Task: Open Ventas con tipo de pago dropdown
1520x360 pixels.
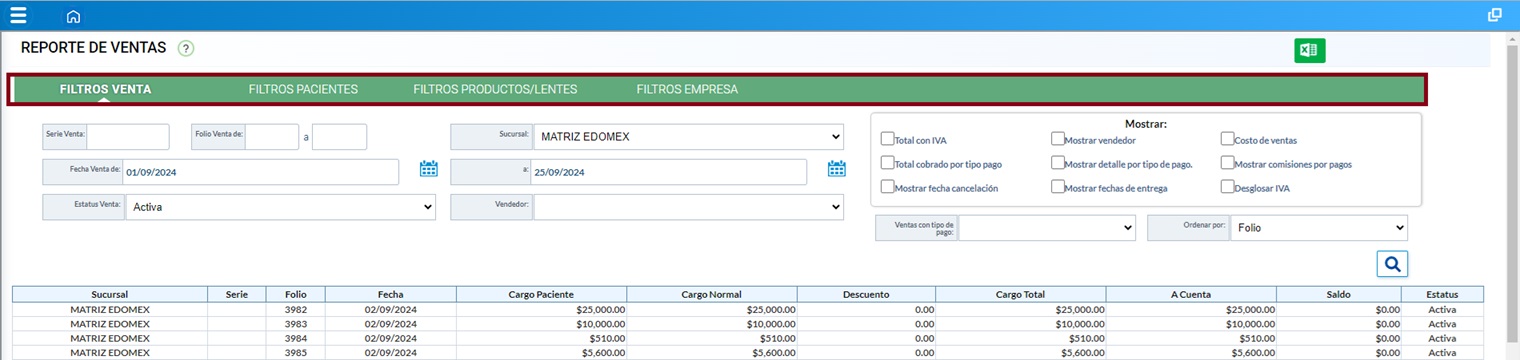Action: coord(1047,228)
